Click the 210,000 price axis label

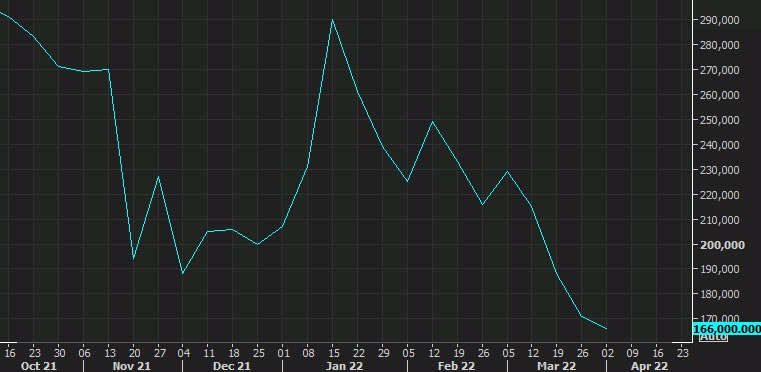coord(720,220)
